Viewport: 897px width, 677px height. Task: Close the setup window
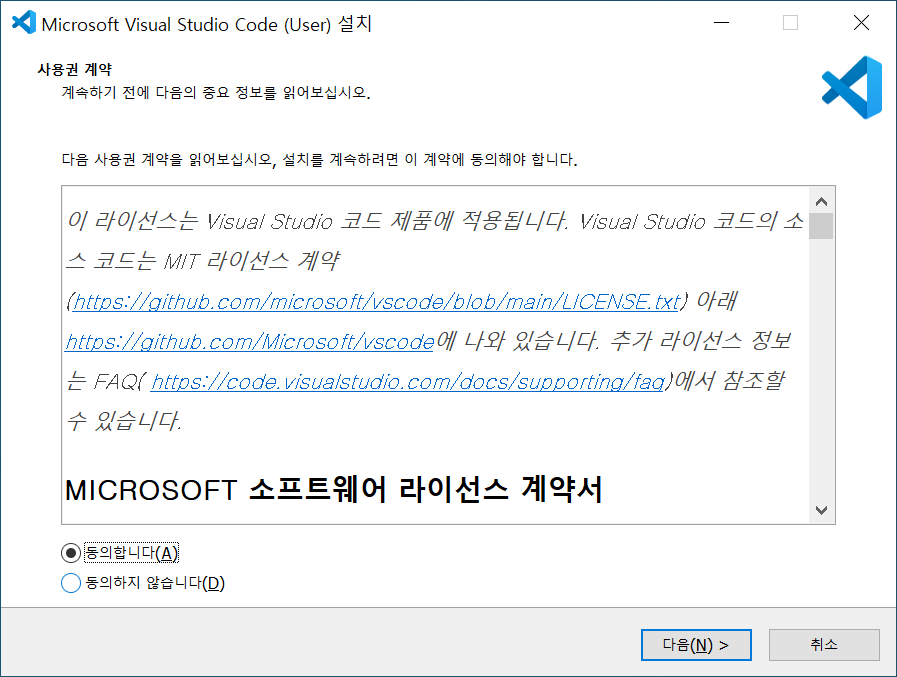tap(861, 23)
